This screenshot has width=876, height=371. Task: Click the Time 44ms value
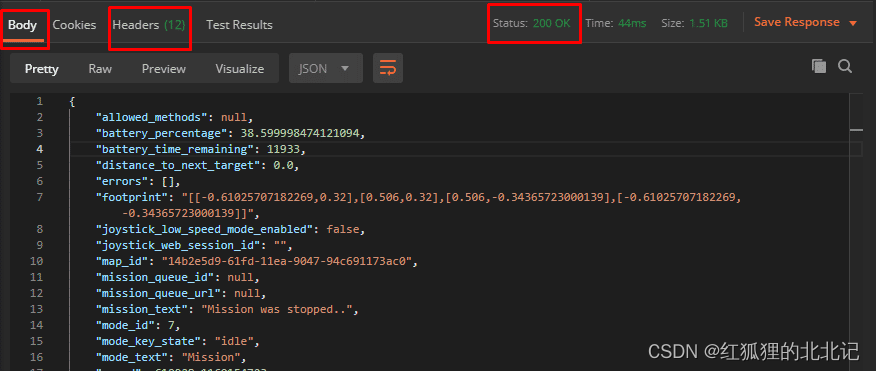tap(632, 23)
